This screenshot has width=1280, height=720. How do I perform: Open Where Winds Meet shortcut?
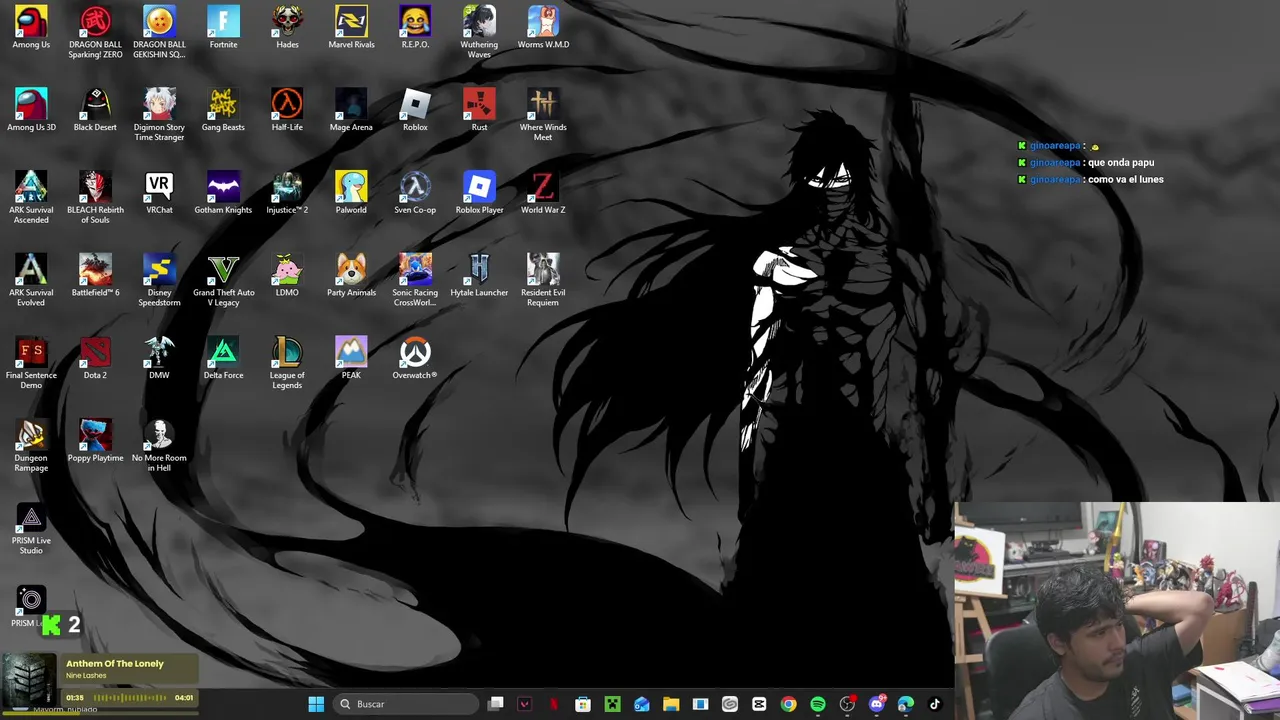[543, 115]
